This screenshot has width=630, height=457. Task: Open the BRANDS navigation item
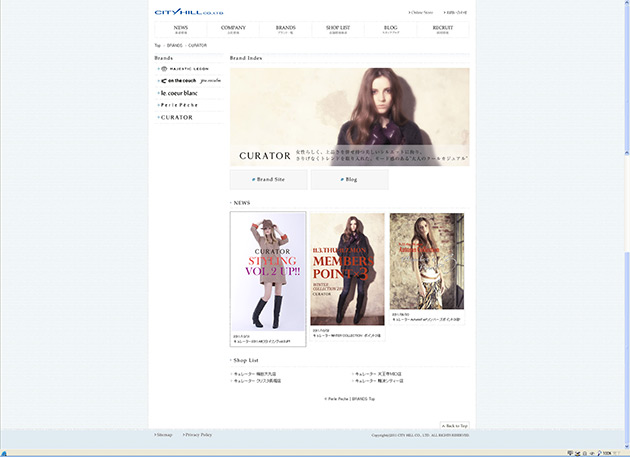(286, 29)
